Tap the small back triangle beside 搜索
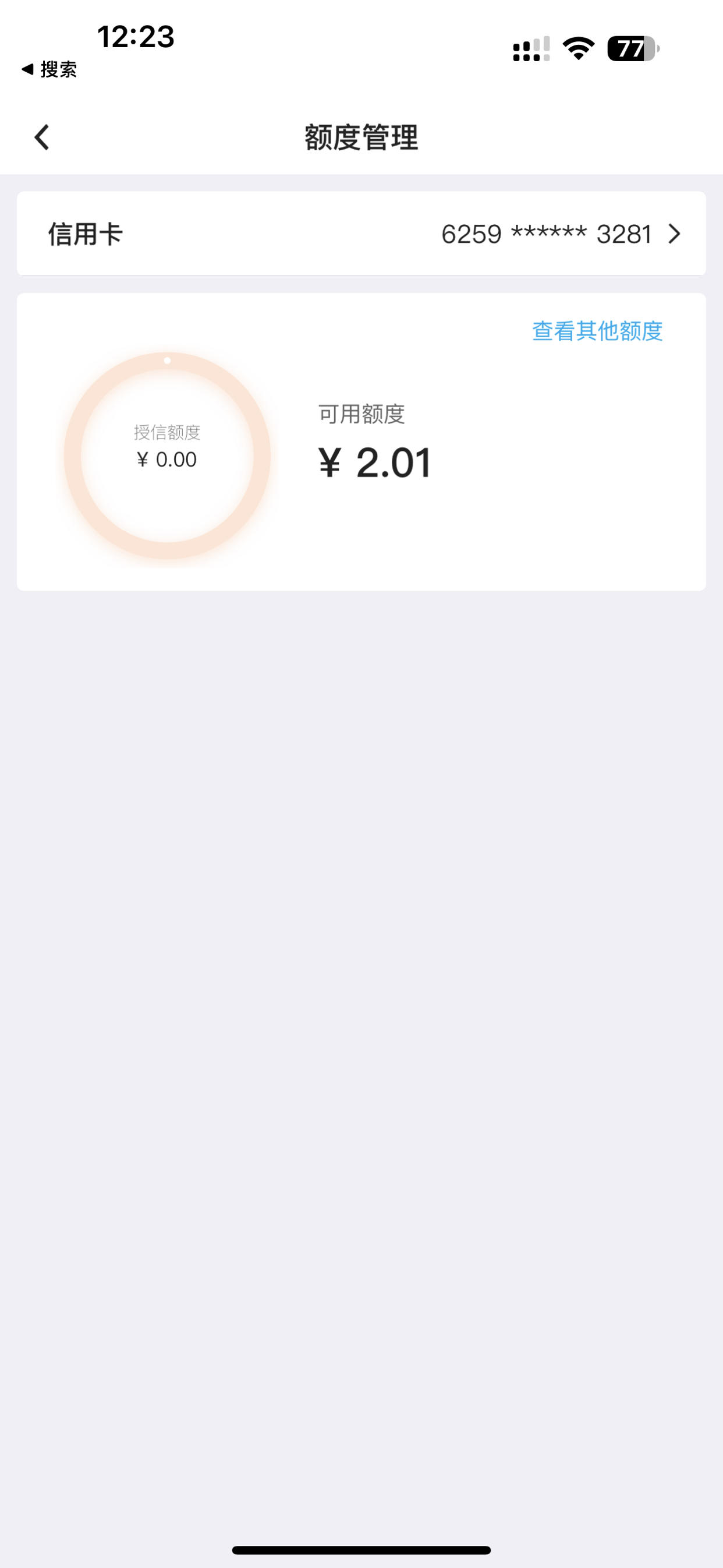 coord(27,69)
